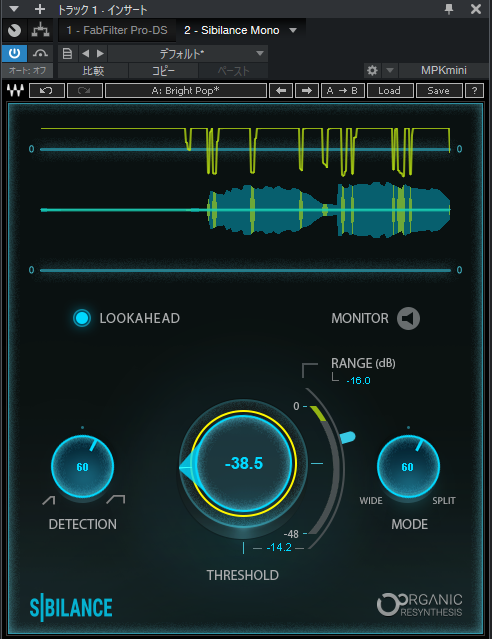This screenshot has height=639, width=492.
Task: Expand the dropdown after Sibilance Mono
Action: coord(293,30)
